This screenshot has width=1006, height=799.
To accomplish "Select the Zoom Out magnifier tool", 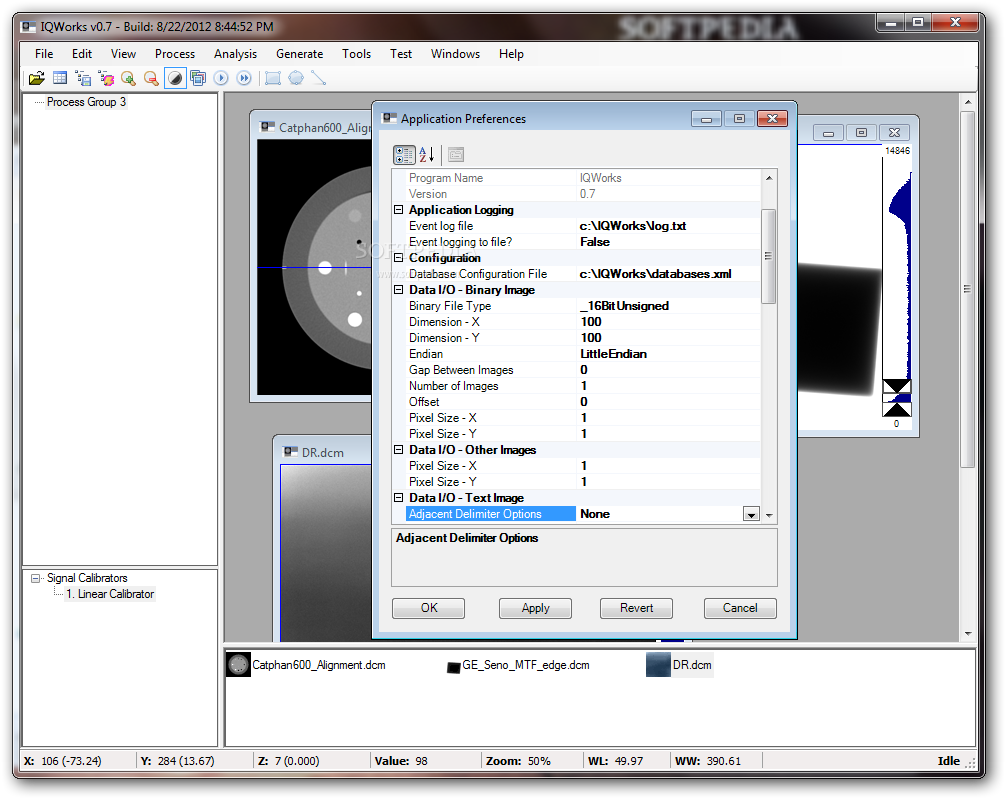I will pyautogui.click(x=151, y=78).
